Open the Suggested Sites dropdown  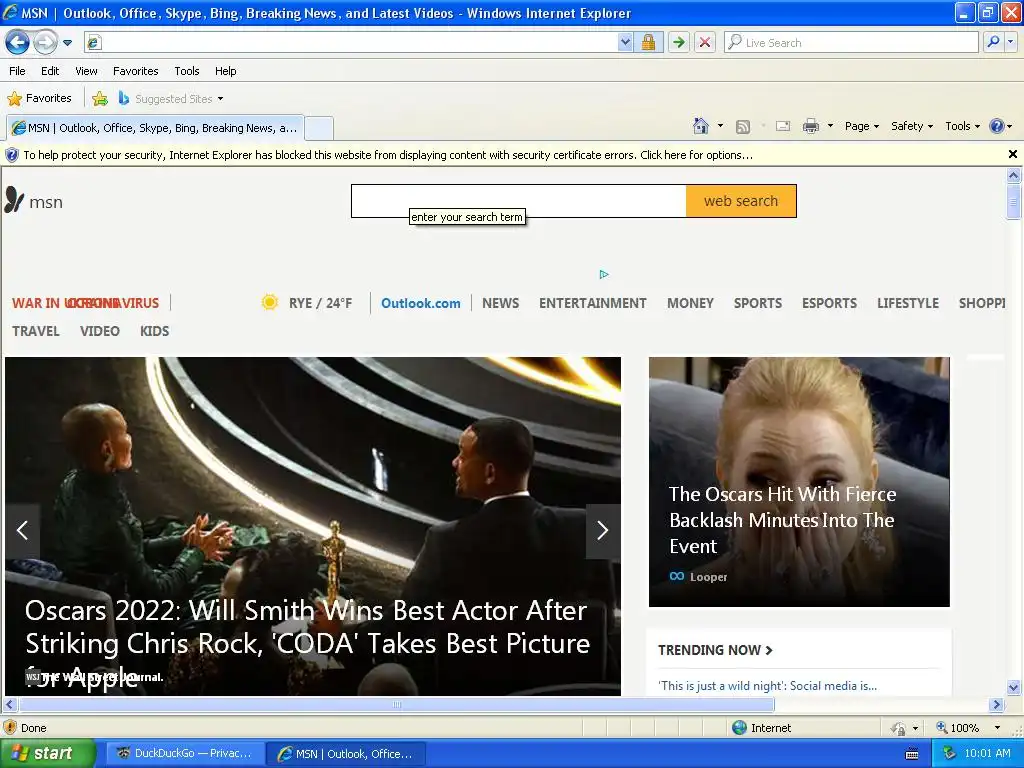pyautogui.click(x=171, y=99)
